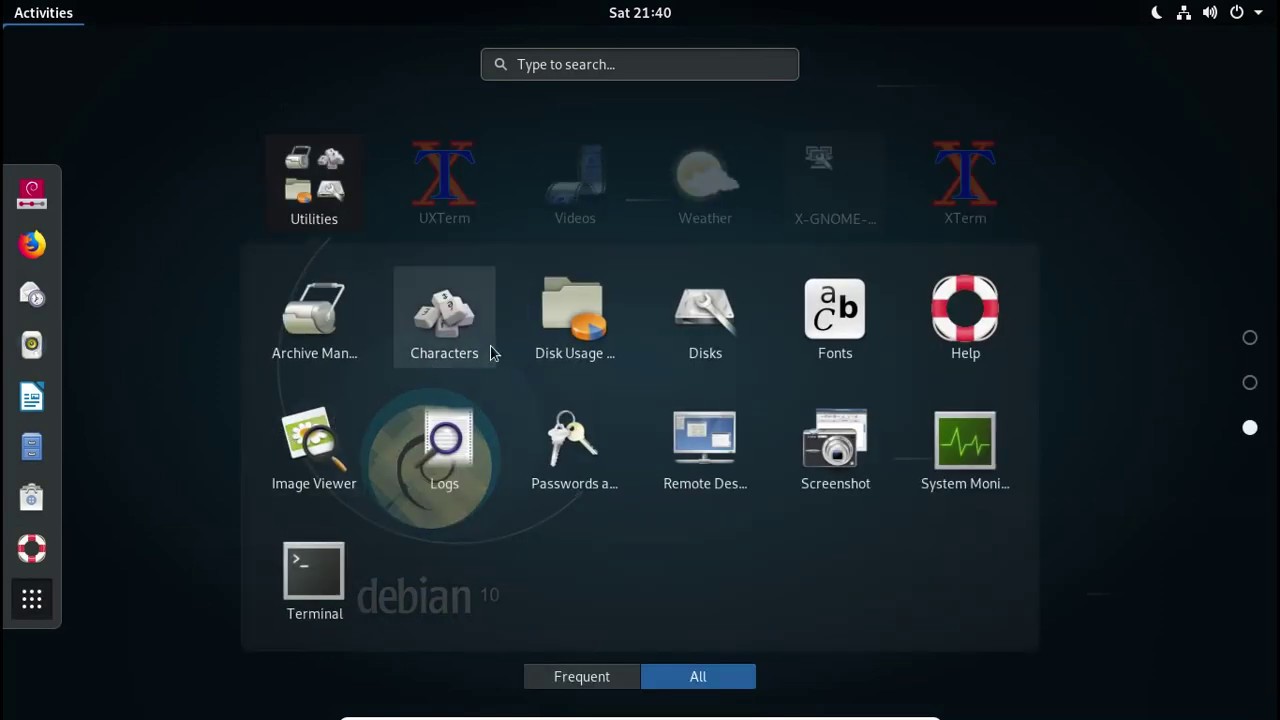Launch Image Viewer
This screenshot has height=720, width=1280.
click(314, 449)
